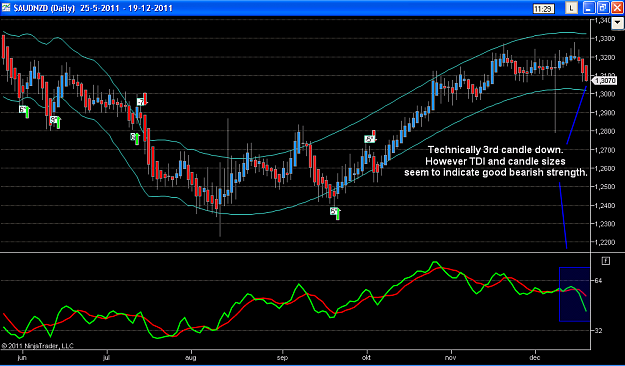
Task: Click the 'sep' label on time axis
Action: (x=283, y=358)
